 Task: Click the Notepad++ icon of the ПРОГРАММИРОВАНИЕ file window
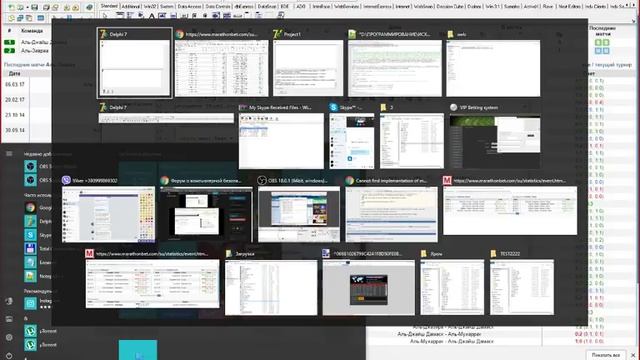click(352, 34)
